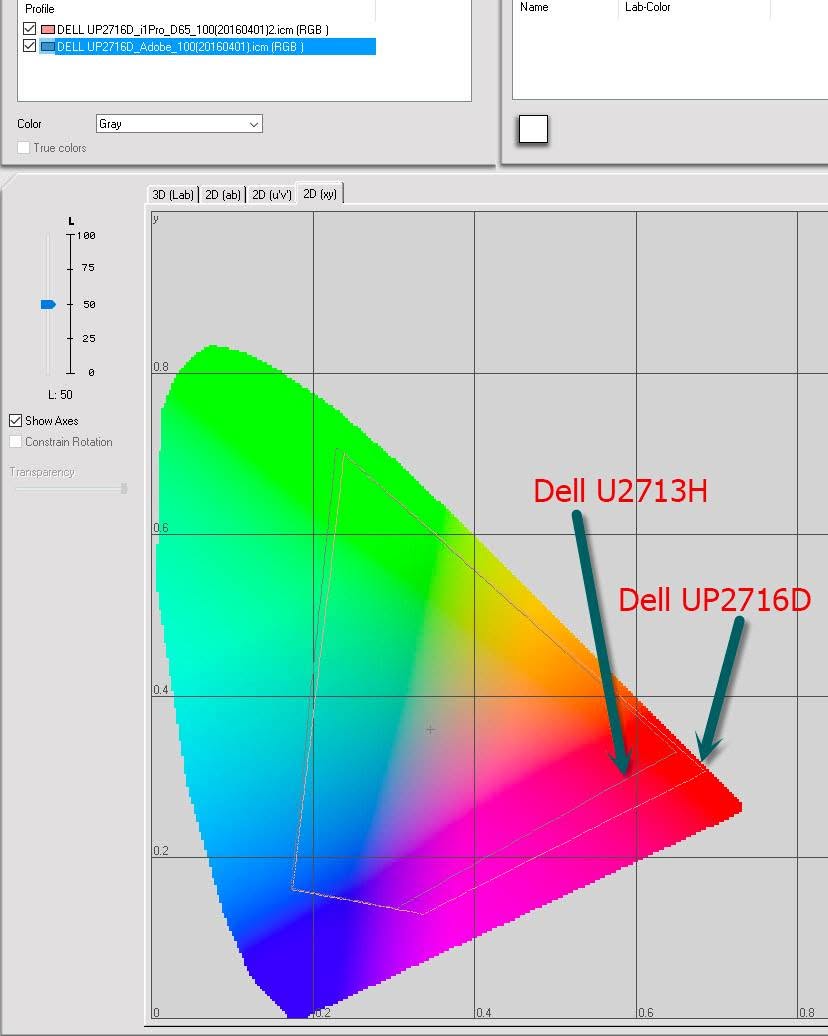This screenshot has height=1036, width=828.
Task: Disable the Show Axes checkbox
Action: pos(16,420)
